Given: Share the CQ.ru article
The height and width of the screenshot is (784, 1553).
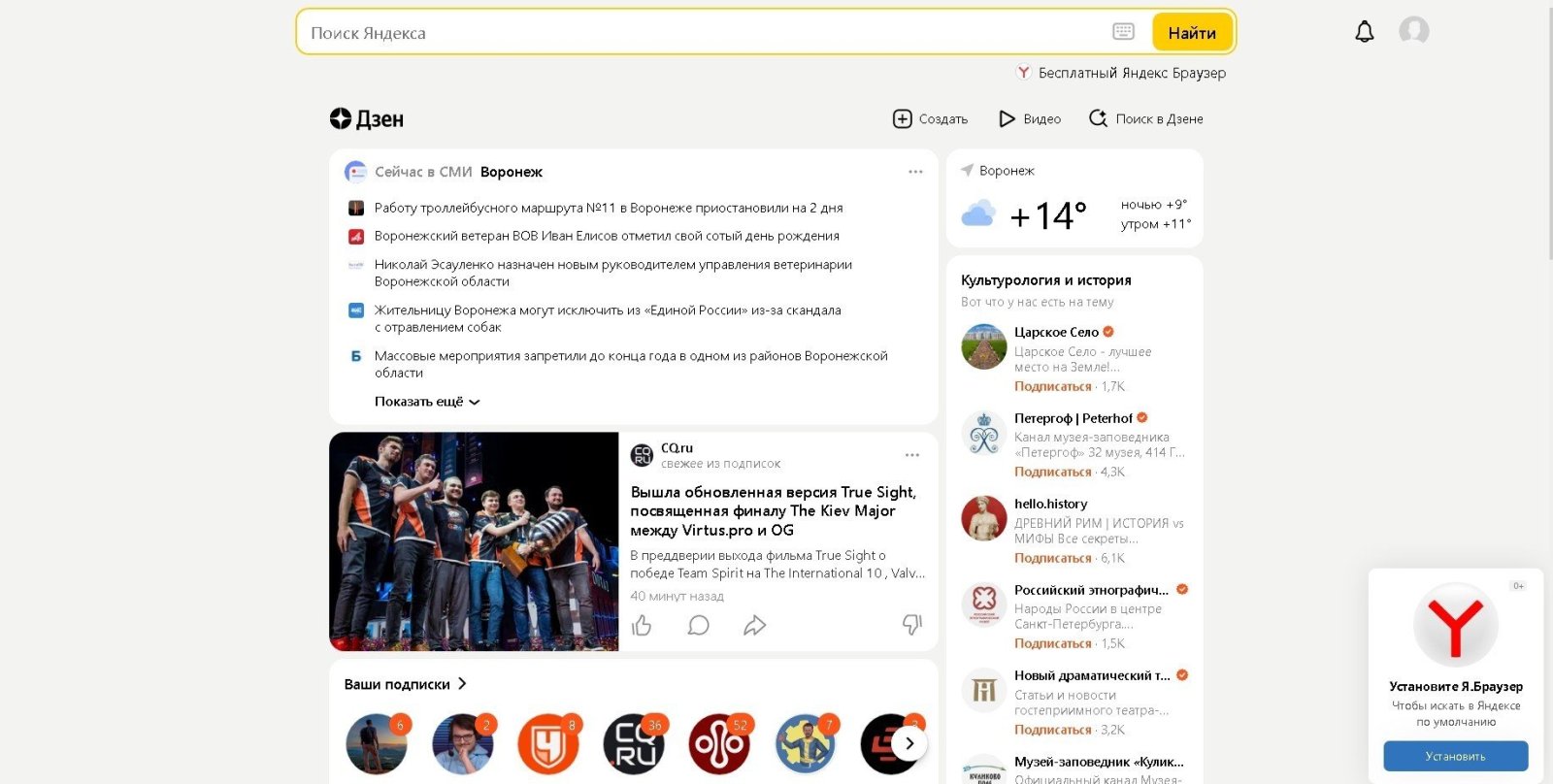Looking at the screenshot, I should (x=754, y=626).
